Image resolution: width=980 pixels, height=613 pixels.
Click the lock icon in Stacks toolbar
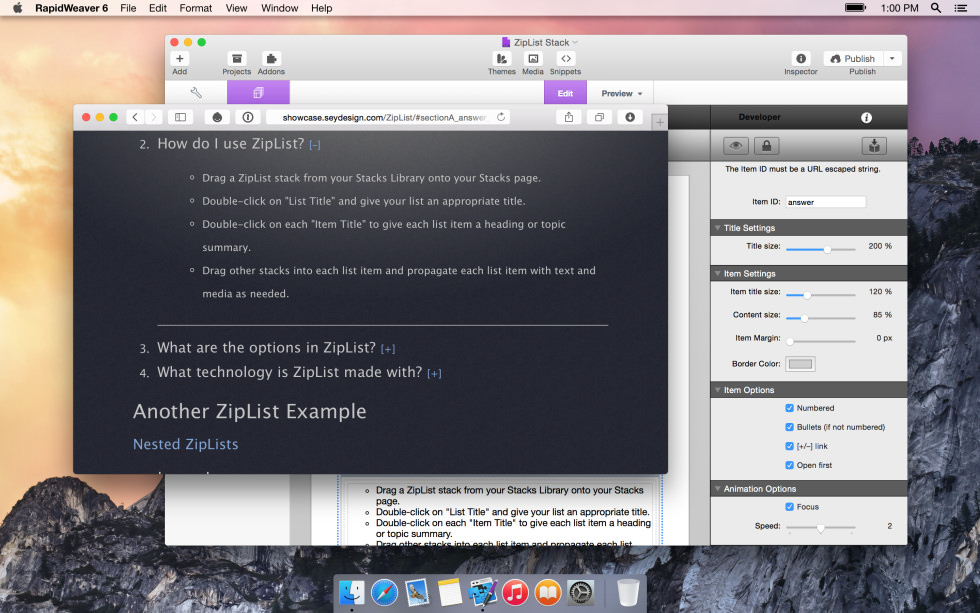(x=766, y=146)
